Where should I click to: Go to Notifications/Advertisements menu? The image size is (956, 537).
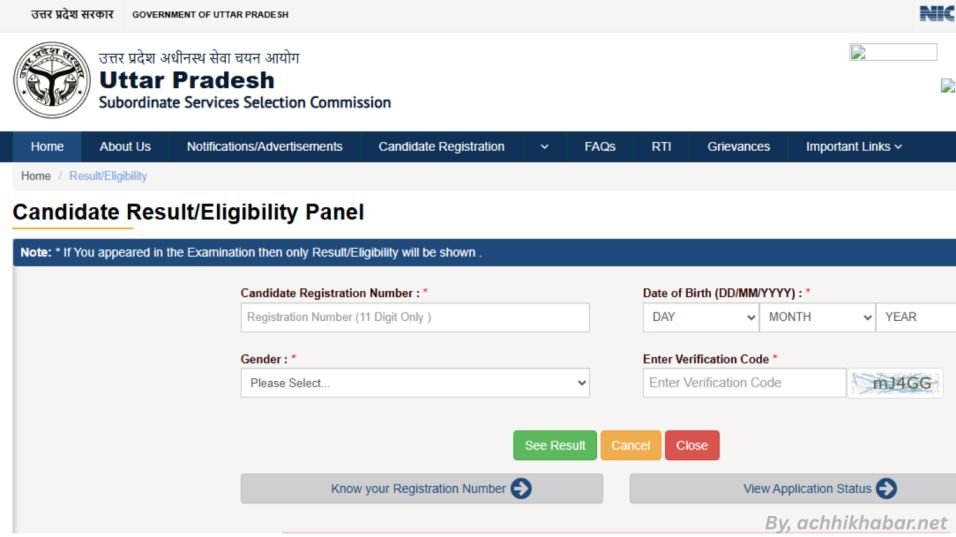coord(264,147)
